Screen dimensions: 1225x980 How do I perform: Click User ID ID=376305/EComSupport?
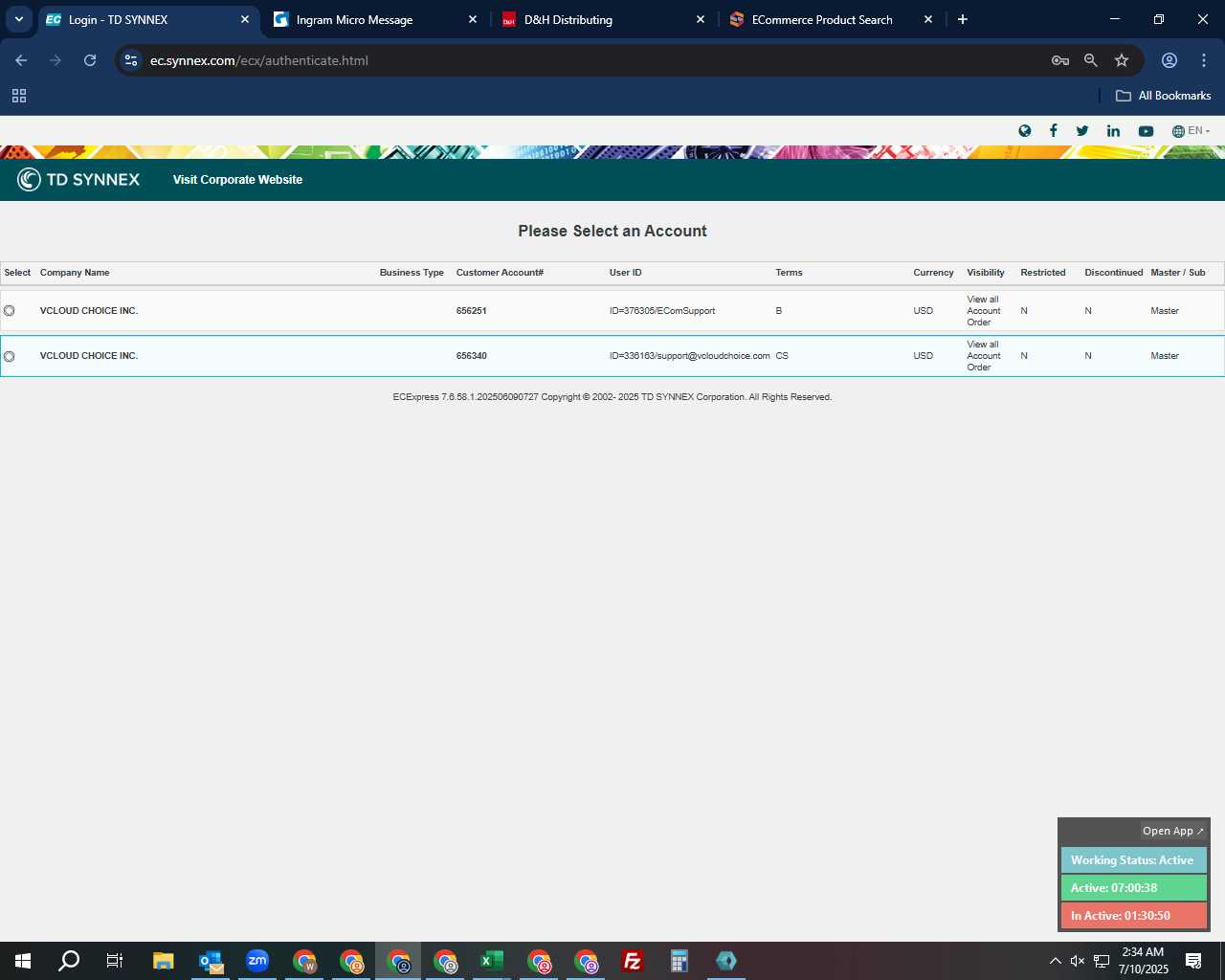click(x=662, y=311)
